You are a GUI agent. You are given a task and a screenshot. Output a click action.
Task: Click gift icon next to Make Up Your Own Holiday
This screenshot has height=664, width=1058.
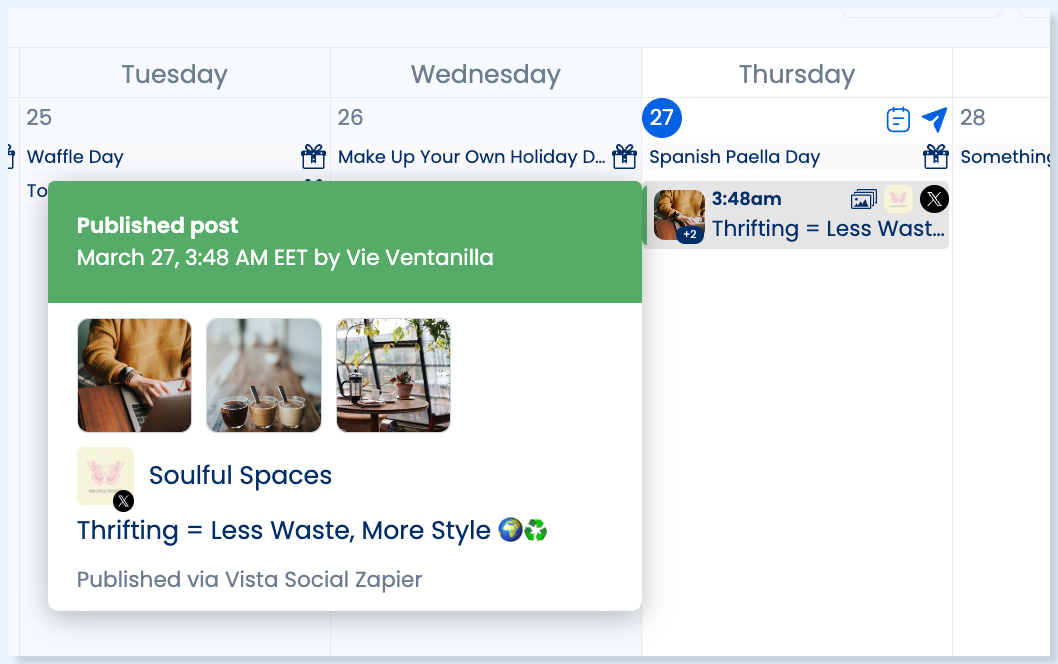tap(624, 157)
